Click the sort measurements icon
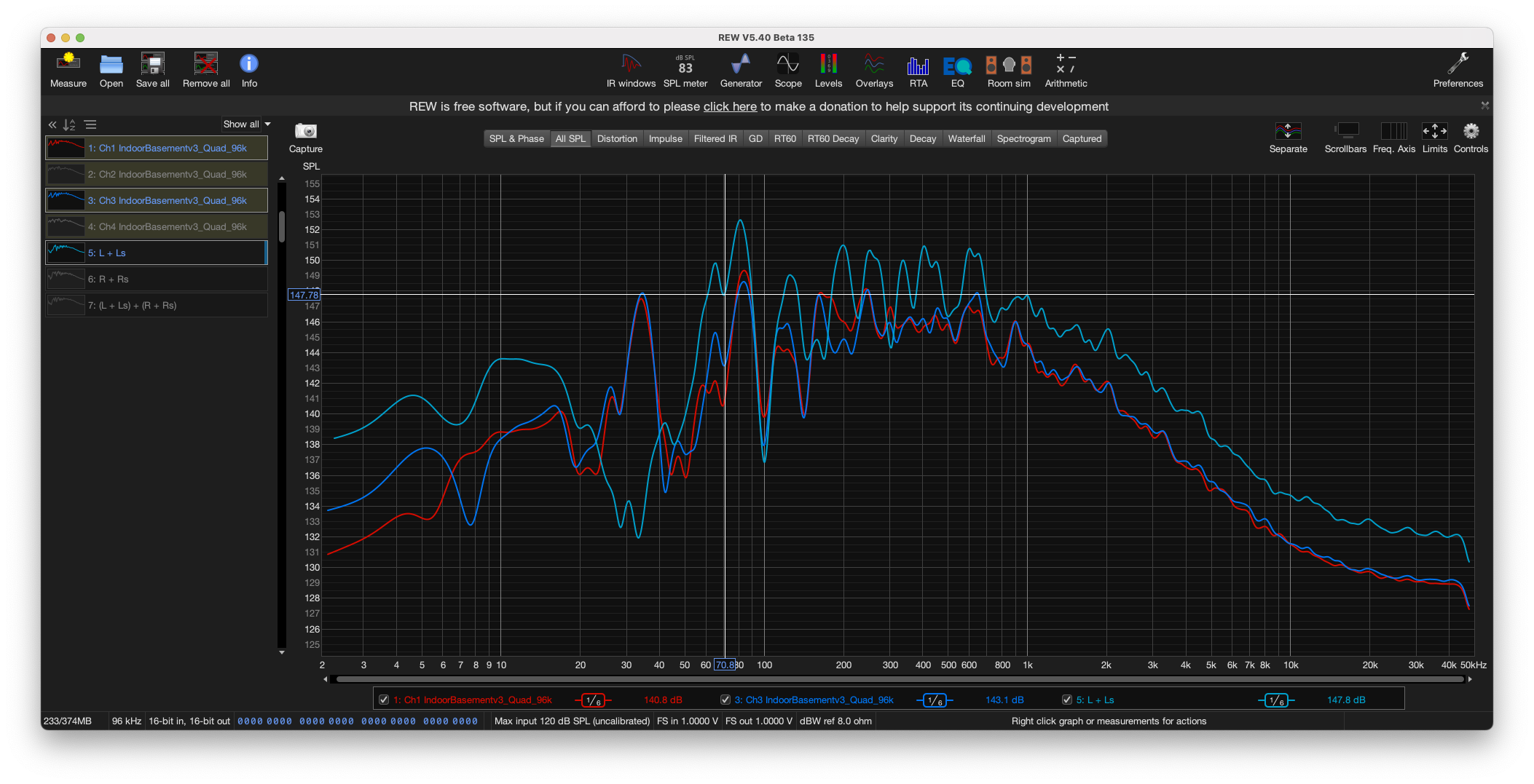Image resolution: width=1534 pixels, height=784 pixels. click(x=69, y=124)
